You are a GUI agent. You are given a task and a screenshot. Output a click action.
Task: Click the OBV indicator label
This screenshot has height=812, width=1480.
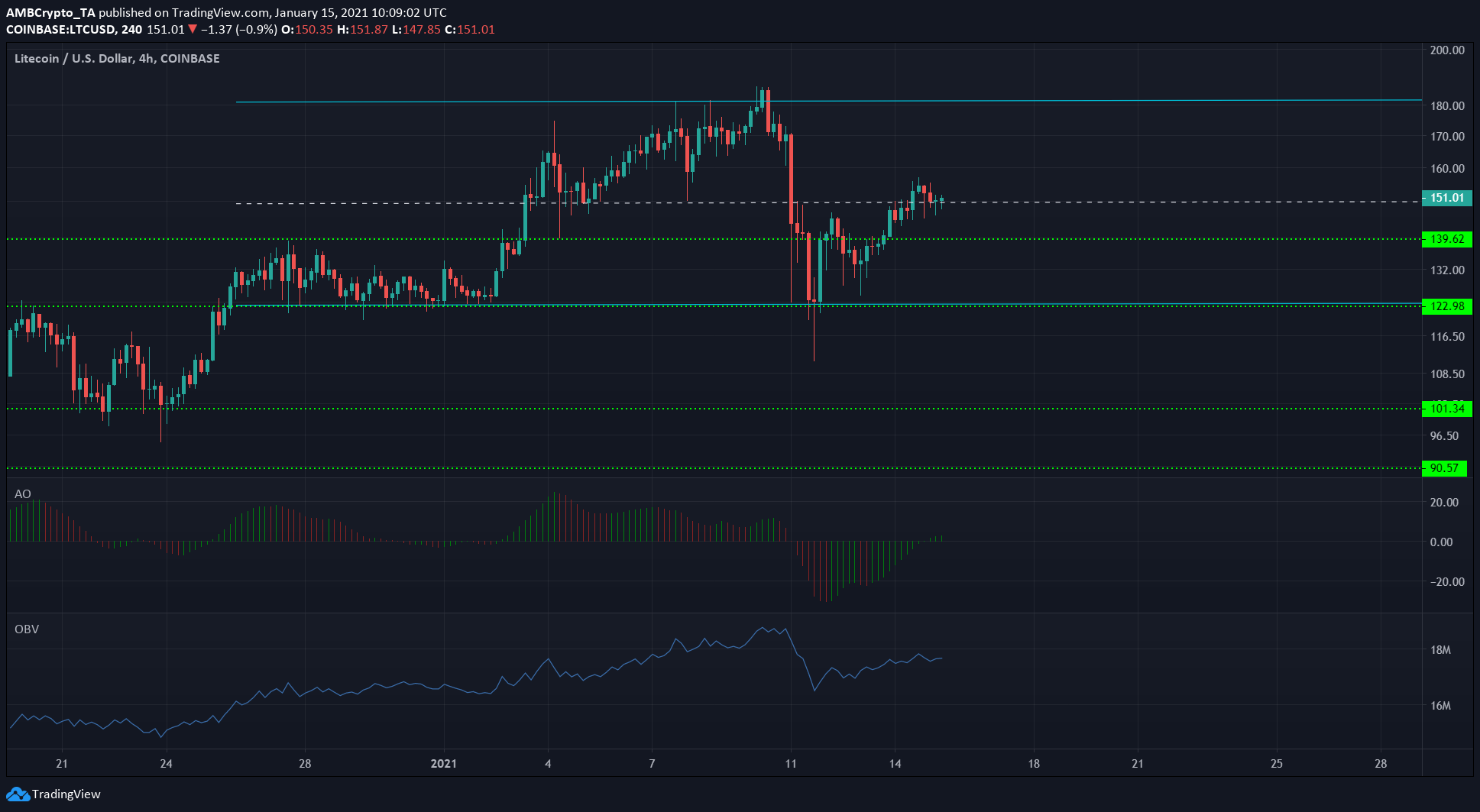click(x=27, y=629)
